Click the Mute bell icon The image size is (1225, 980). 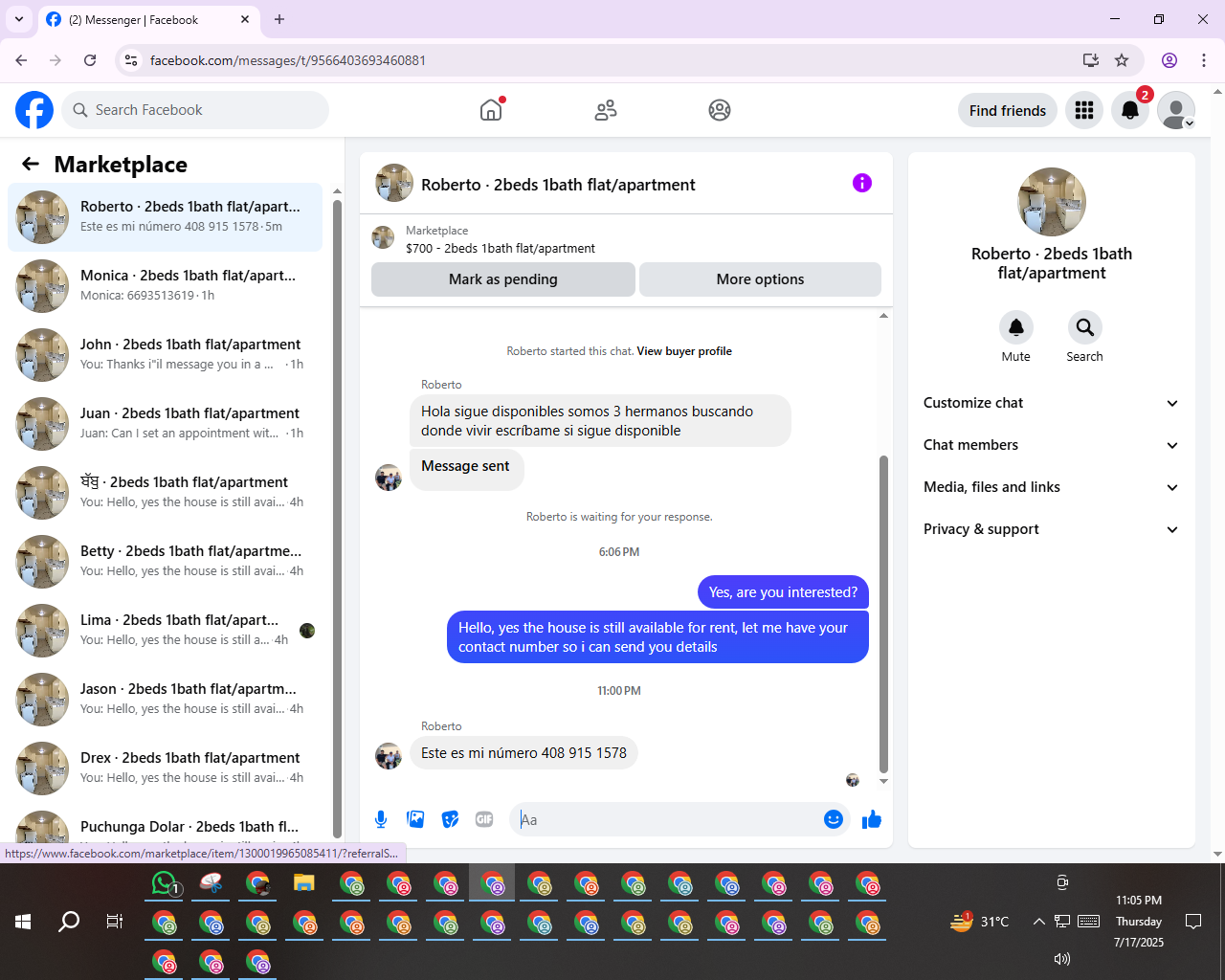click(1016, 327)
